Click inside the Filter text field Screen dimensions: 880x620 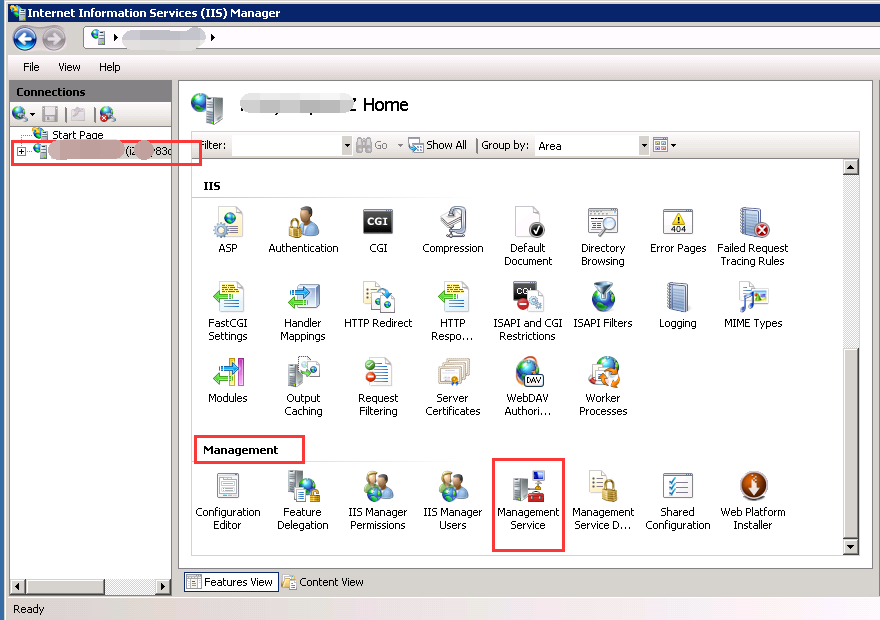click(287, 146)
